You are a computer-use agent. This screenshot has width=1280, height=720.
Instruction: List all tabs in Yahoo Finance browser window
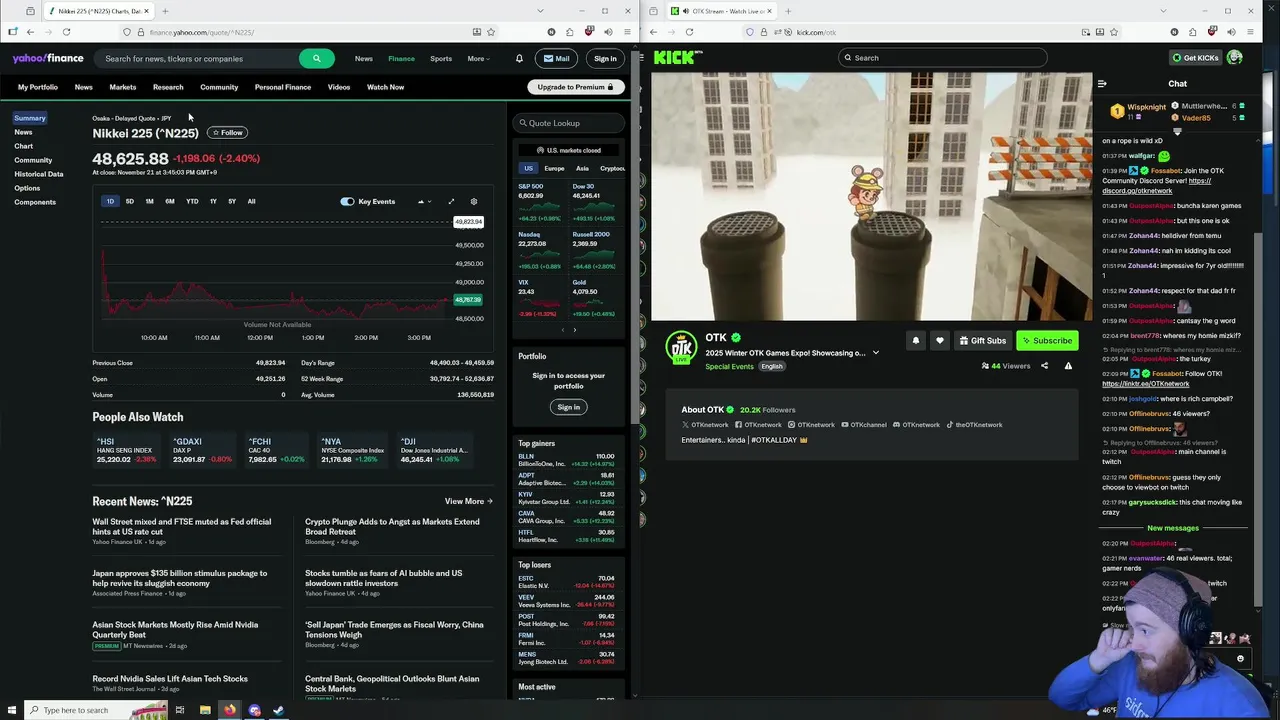540,11
